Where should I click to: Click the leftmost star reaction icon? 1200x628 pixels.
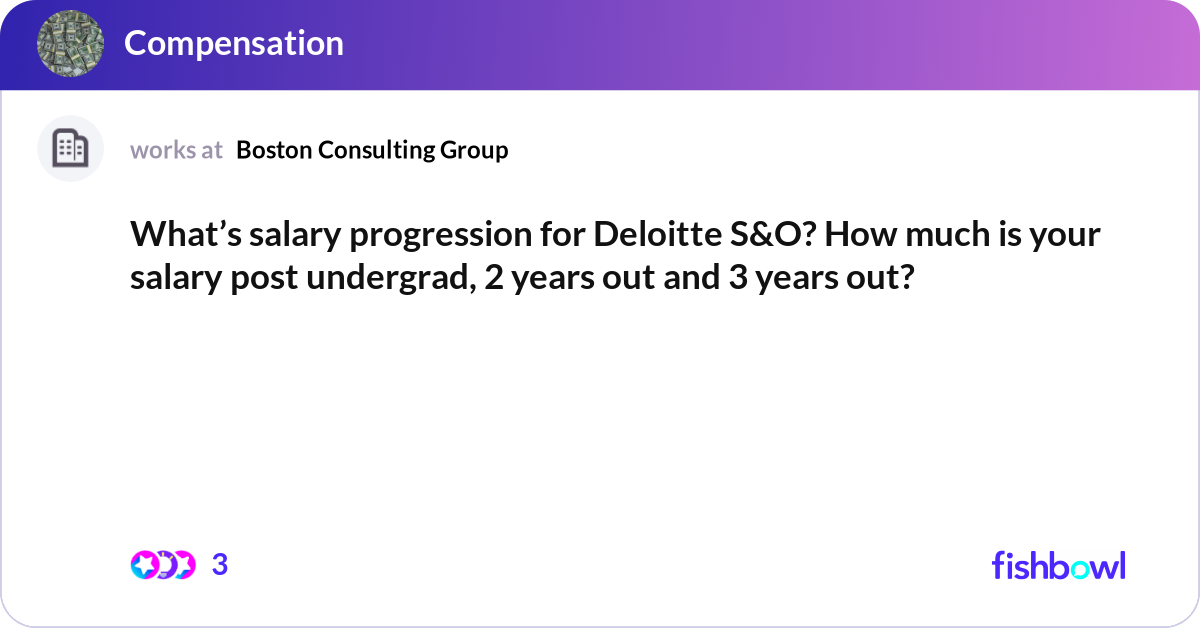(x=143, y=565)
